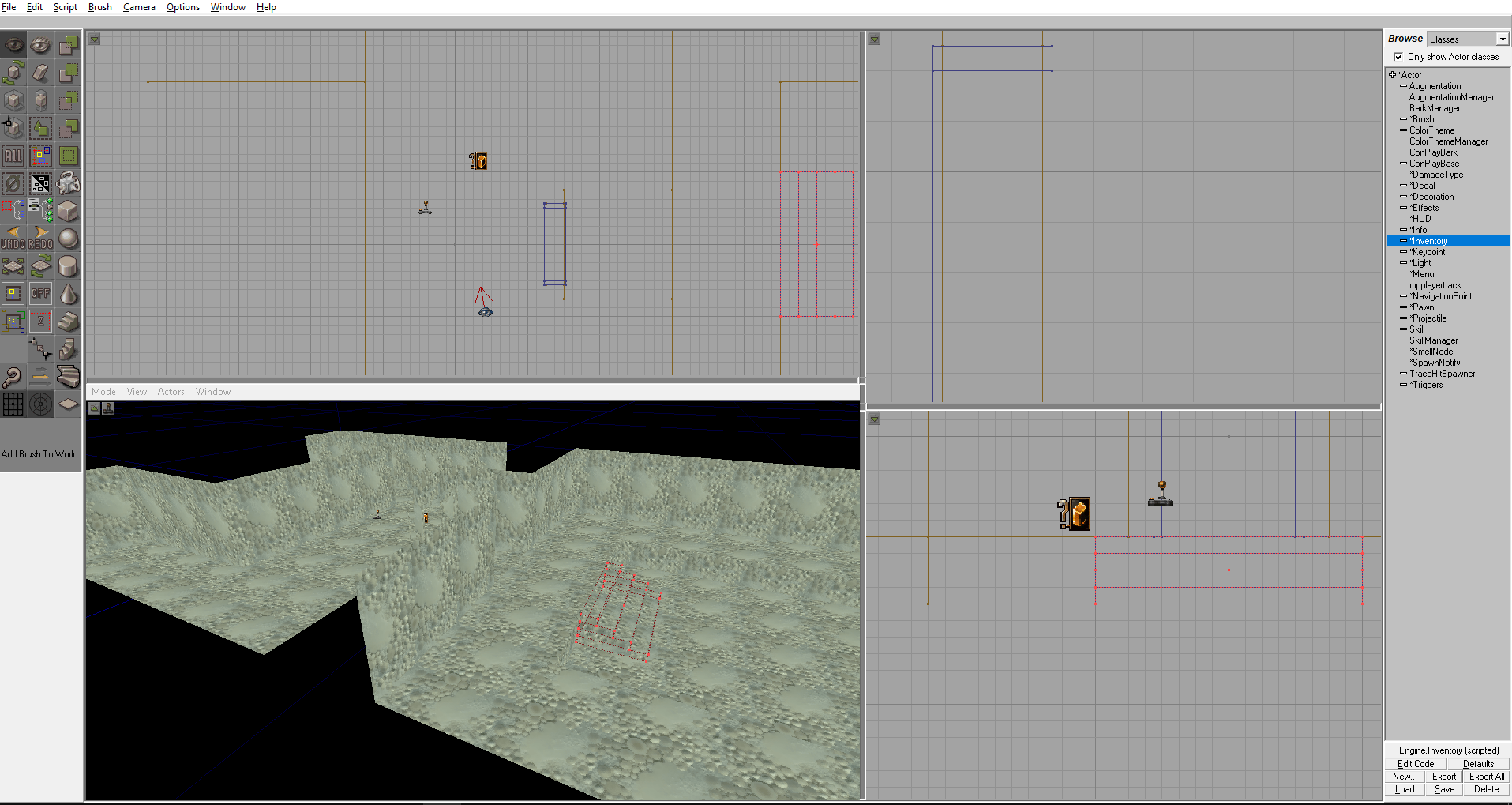Viewport: 1512px width, 805px height.
Task: Click the Add Brush To World icon
Action: pos(69,45)
